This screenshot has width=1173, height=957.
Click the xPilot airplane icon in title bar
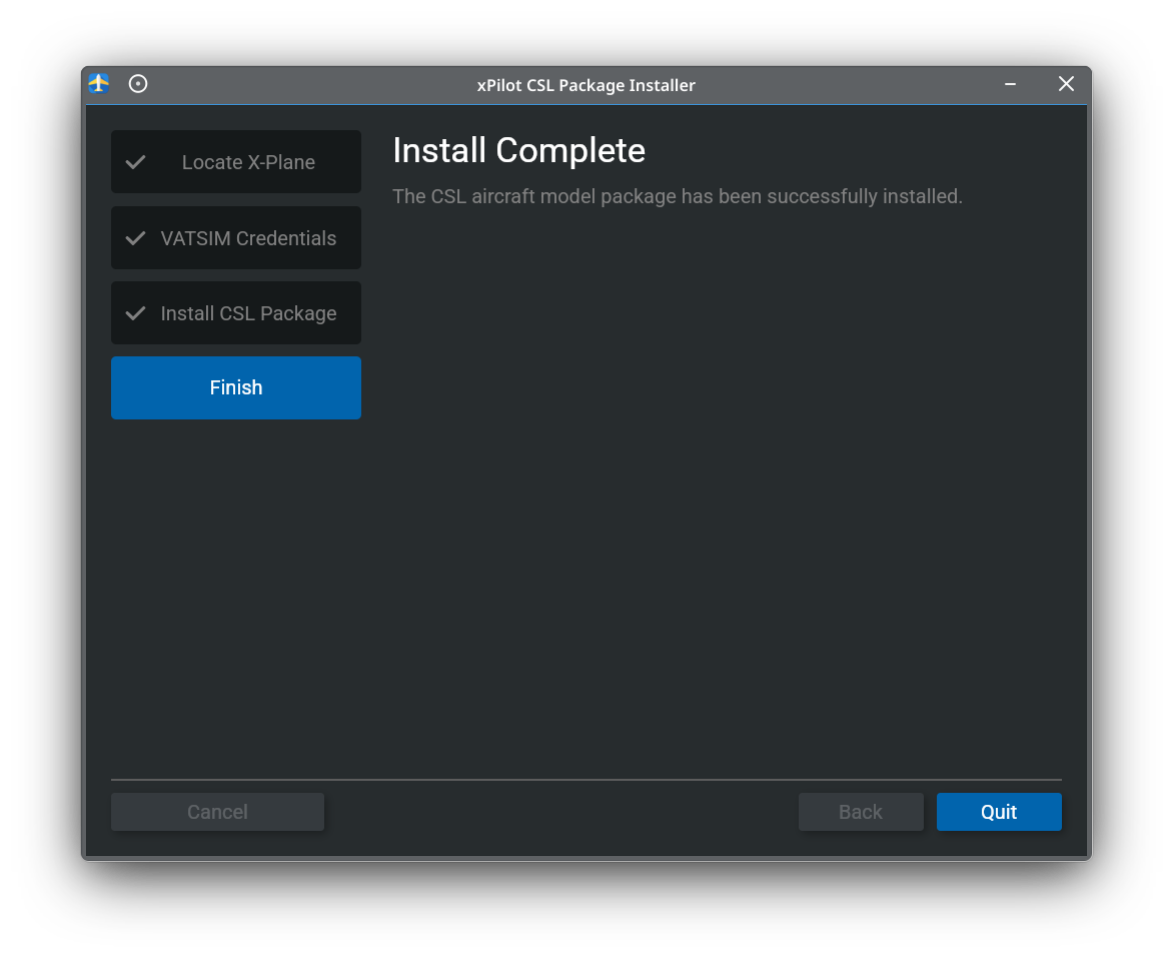point(99,84)
